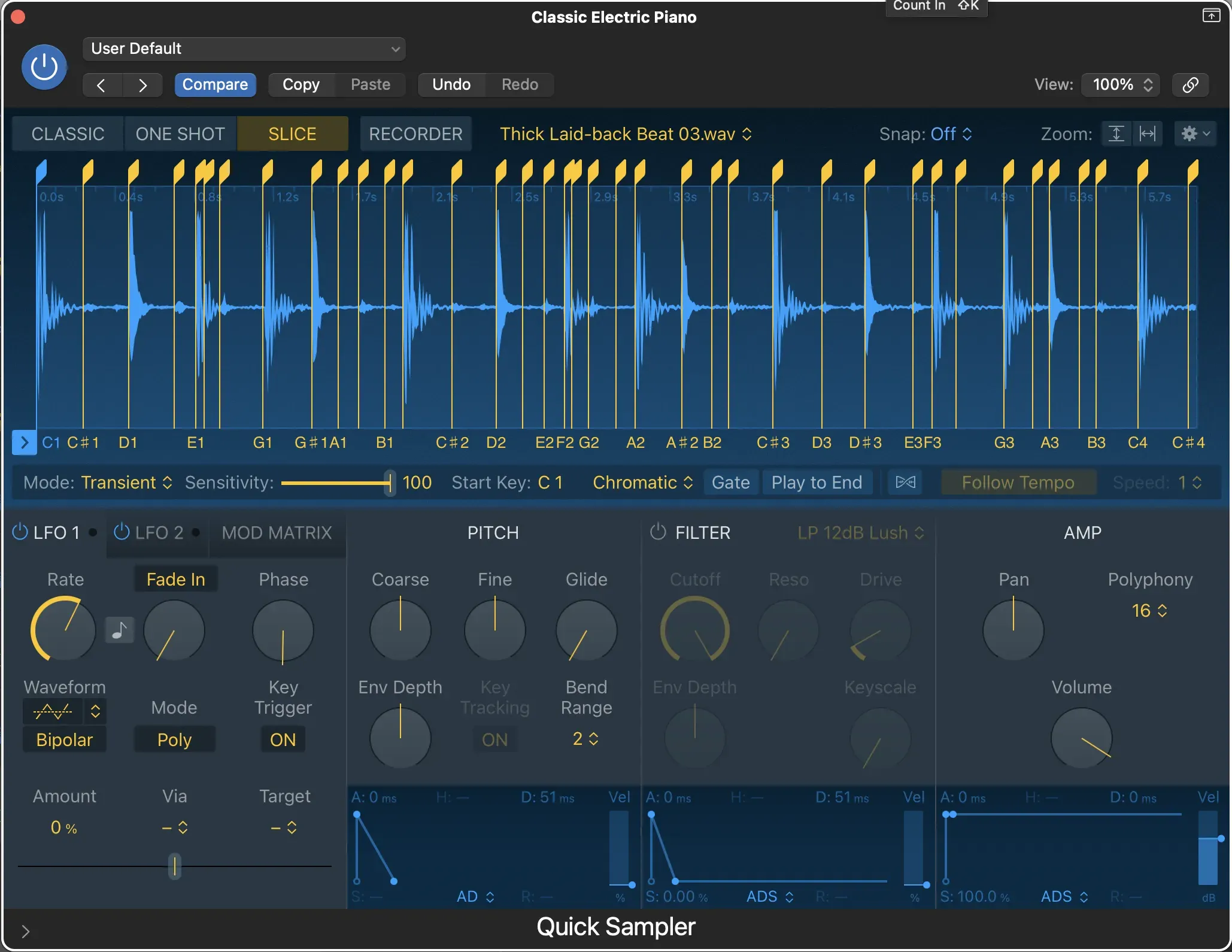Toggle LFO 2 power button
1232x952 pixels.
pyautogui.click(x=122, y=532)
